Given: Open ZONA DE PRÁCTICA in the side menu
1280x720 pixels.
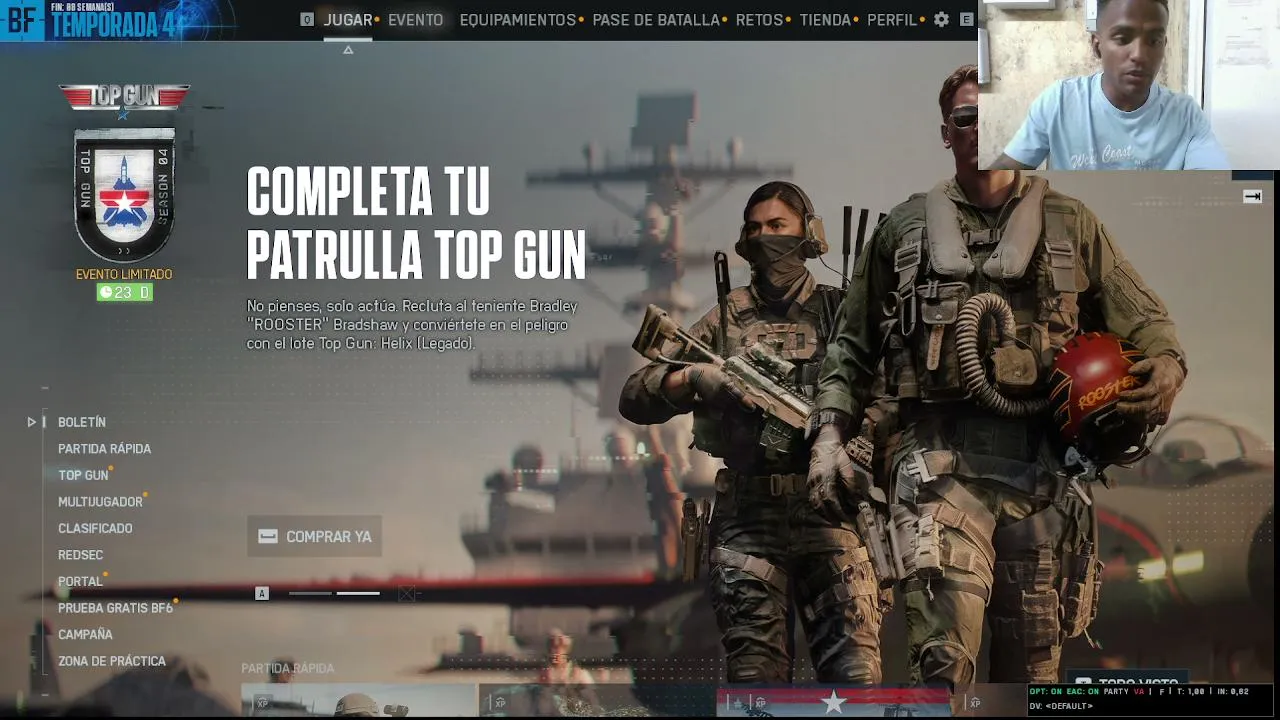Looking at the screenshot, I should [x=112, y=661].
